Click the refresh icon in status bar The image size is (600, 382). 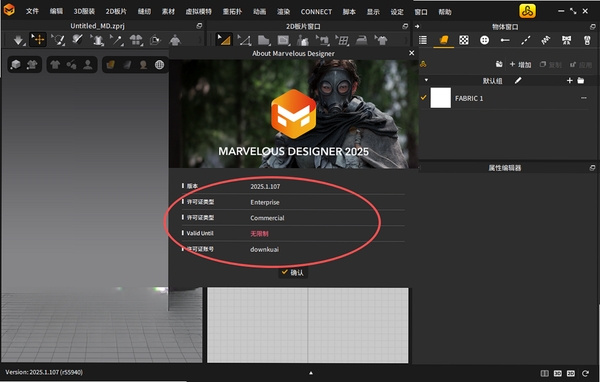[585, 373]
